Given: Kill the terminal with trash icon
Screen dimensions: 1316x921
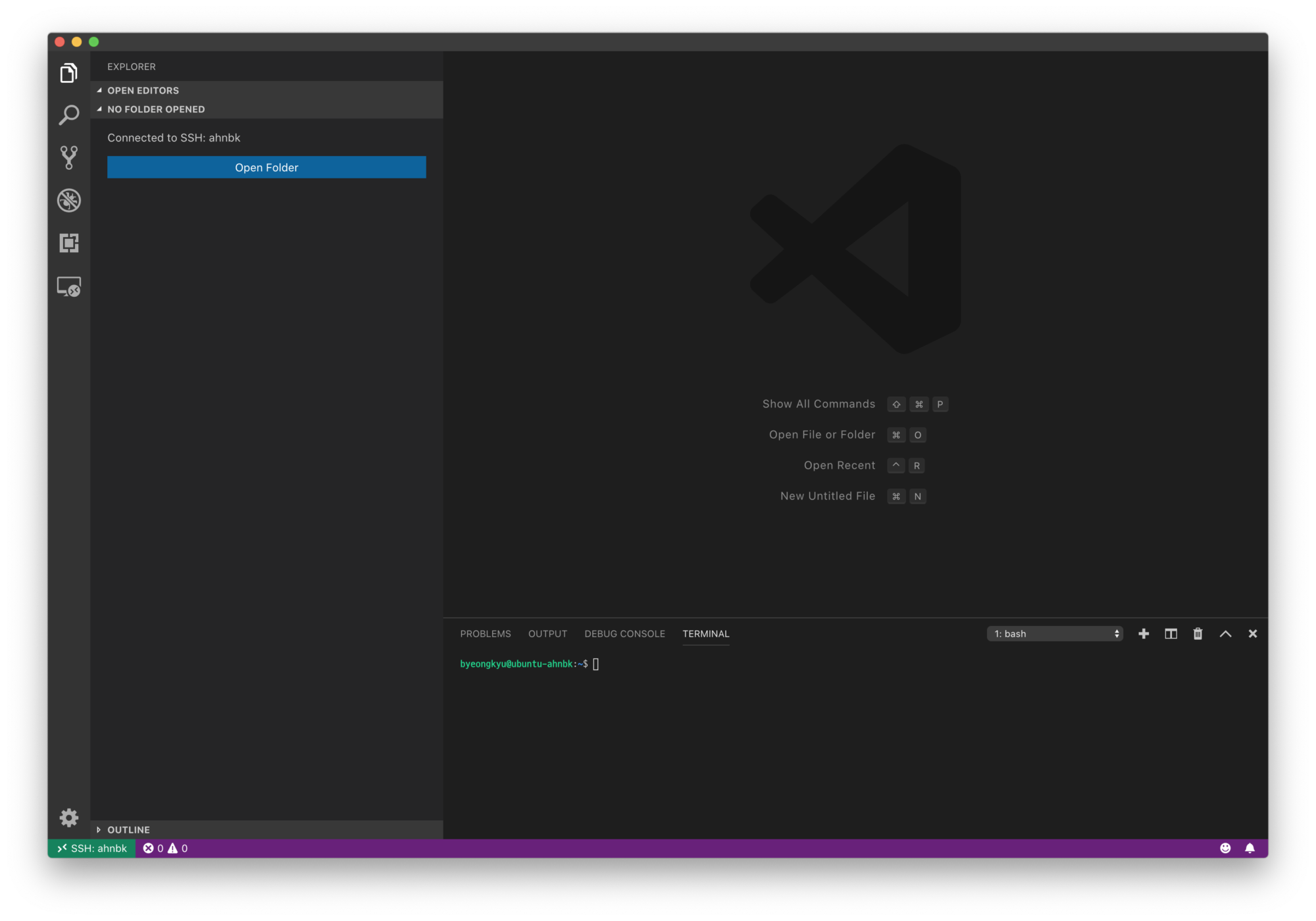Looking at the screenshot, I should coord(1198,633).
